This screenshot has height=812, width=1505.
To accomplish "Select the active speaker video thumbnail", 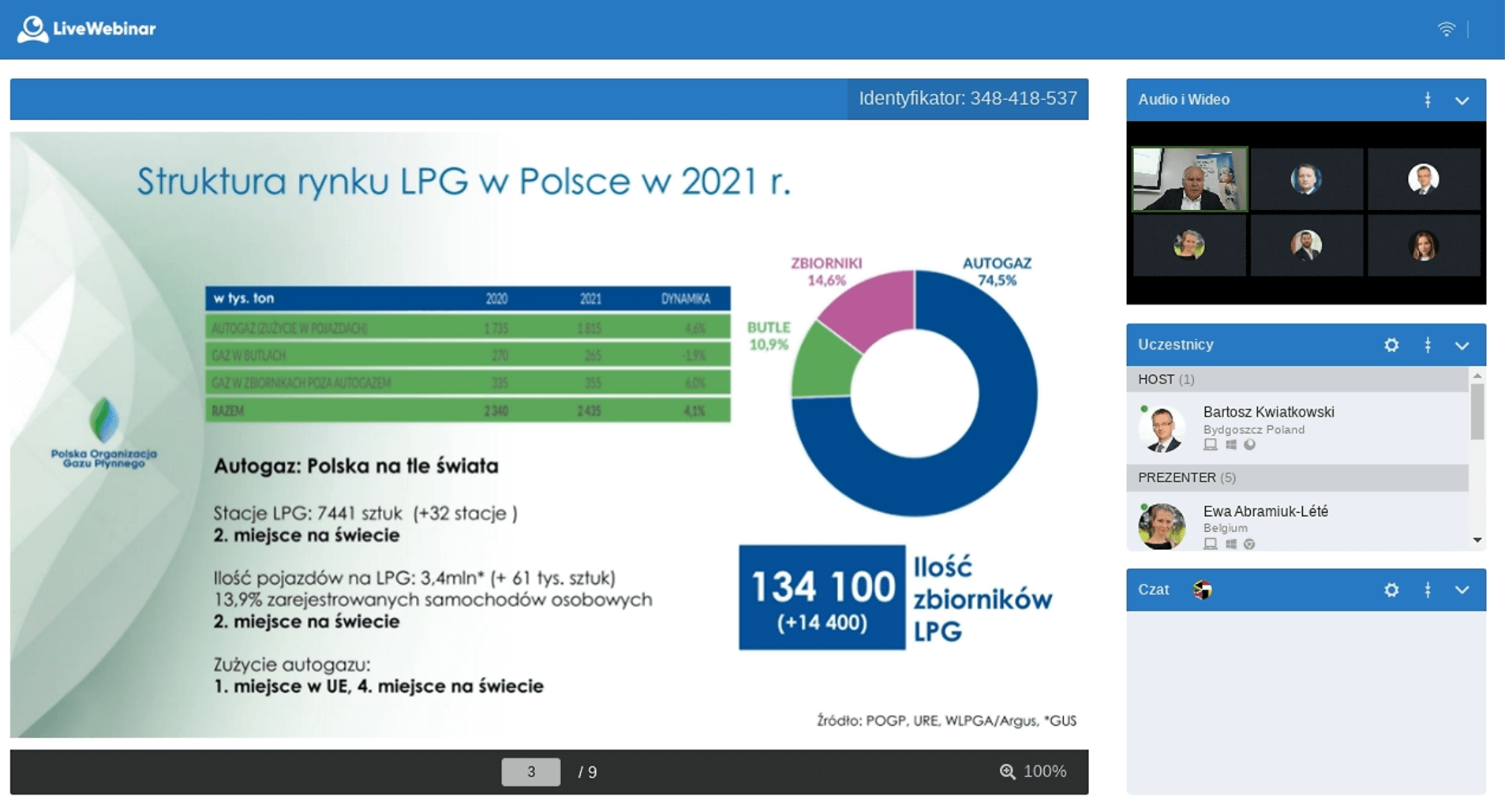I will [x=1189, y=179].
